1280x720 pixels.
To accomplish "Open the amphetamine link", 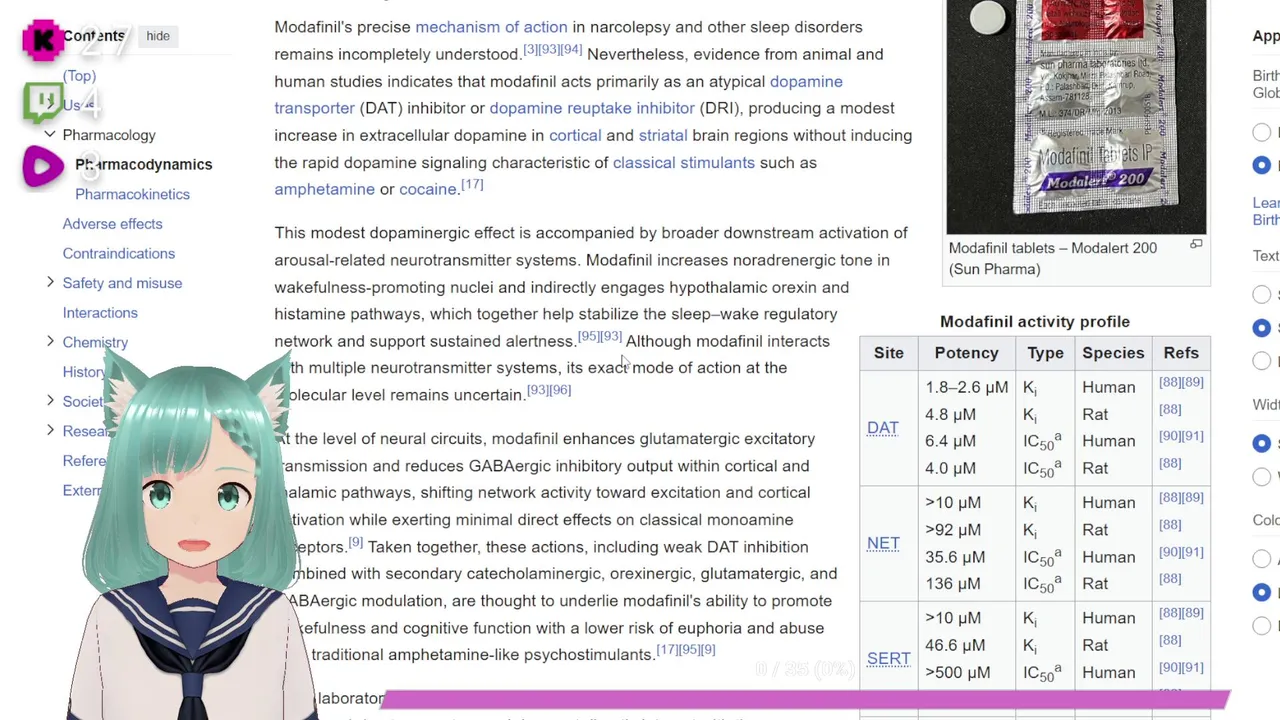I will (324, 189).
